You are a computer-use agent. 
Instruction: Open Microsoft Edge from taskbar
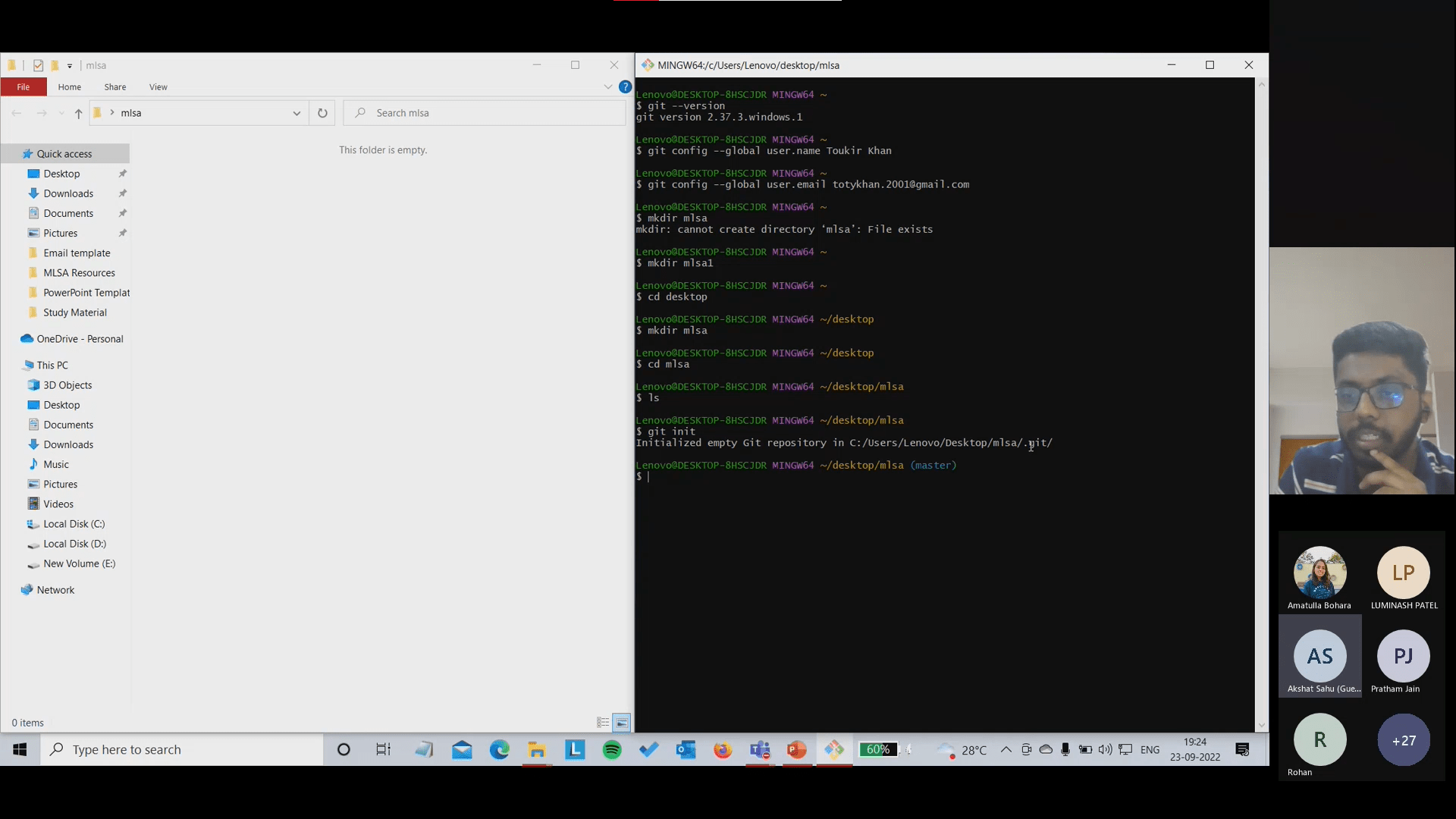(x=500, y=749)
